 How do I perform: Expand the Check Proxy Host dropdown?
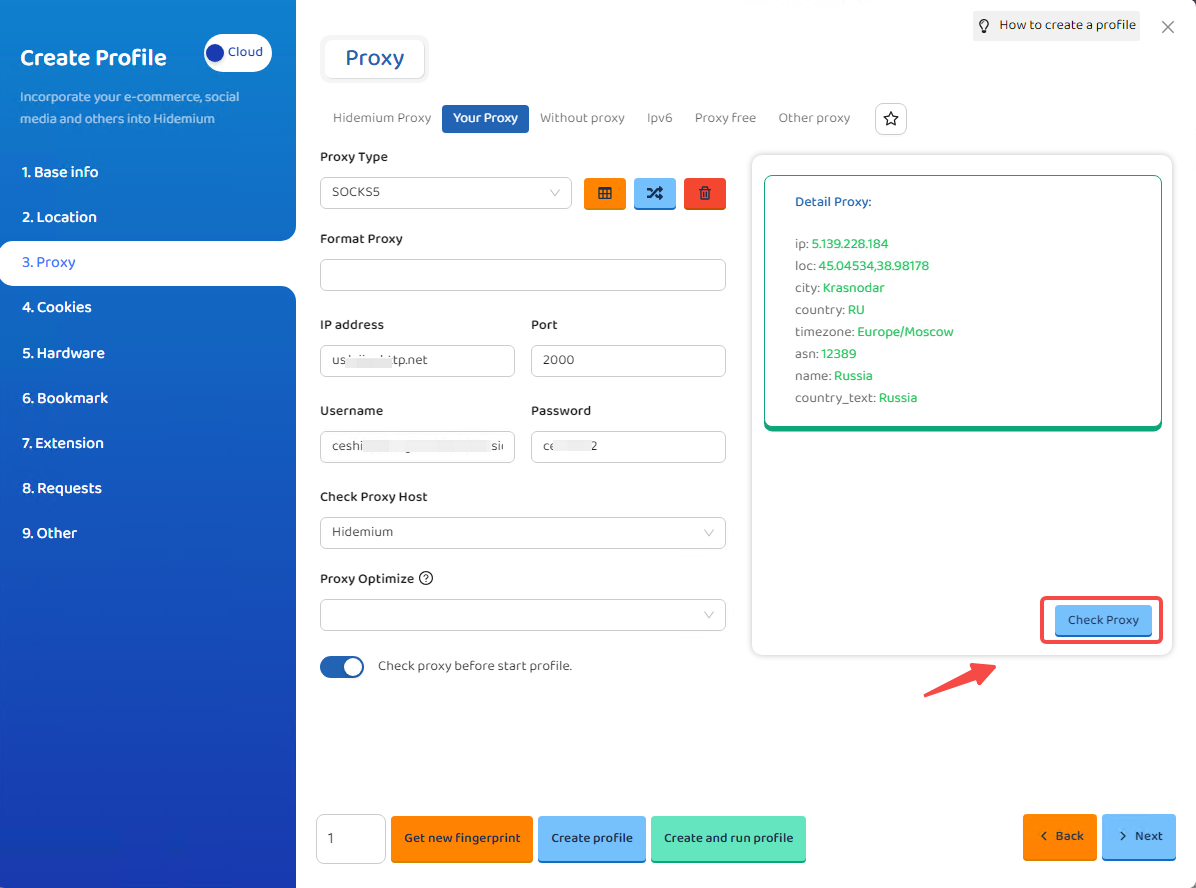click(x=522, y=533)
